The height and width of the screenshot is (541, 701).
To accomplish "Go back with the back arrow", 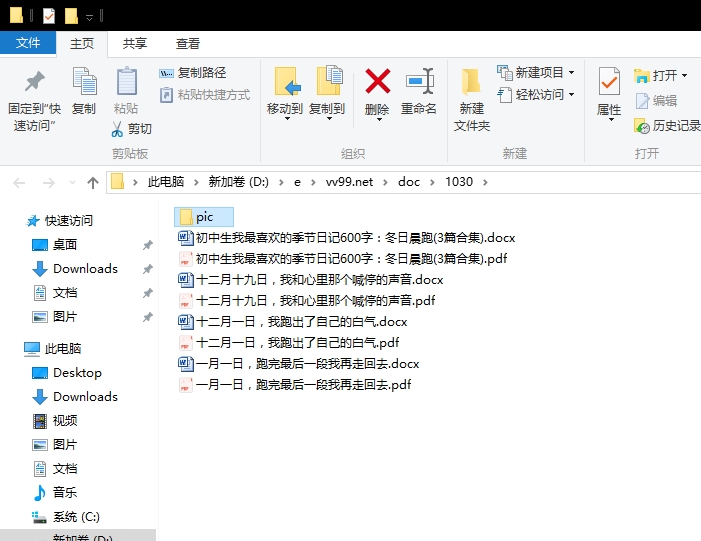I will 19,182.
